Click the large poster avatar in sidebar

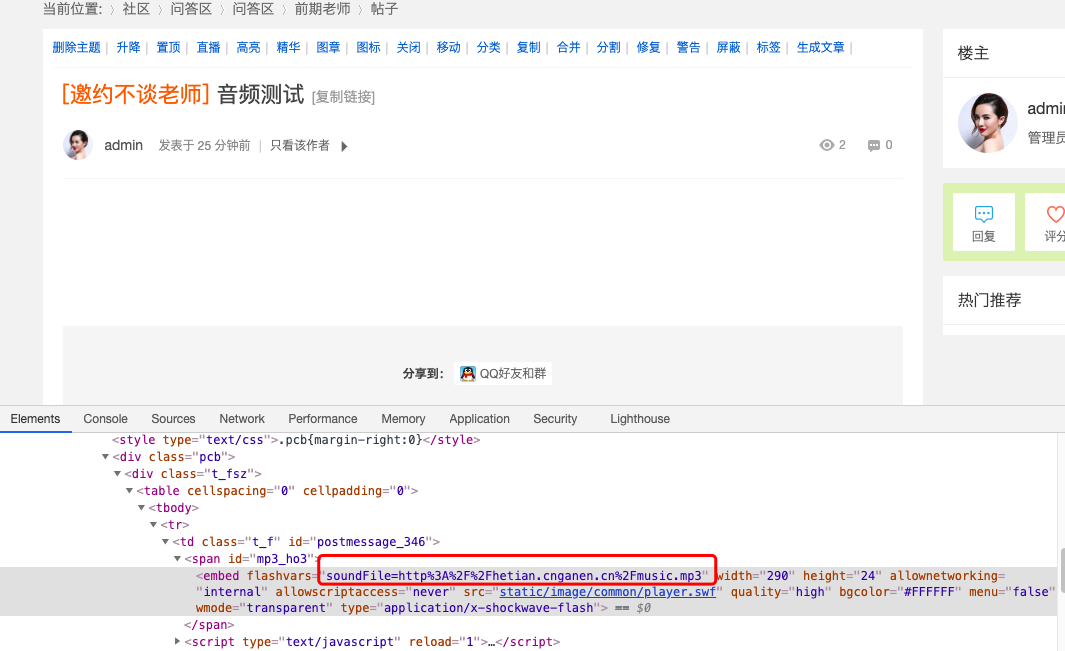click(988, 123)
